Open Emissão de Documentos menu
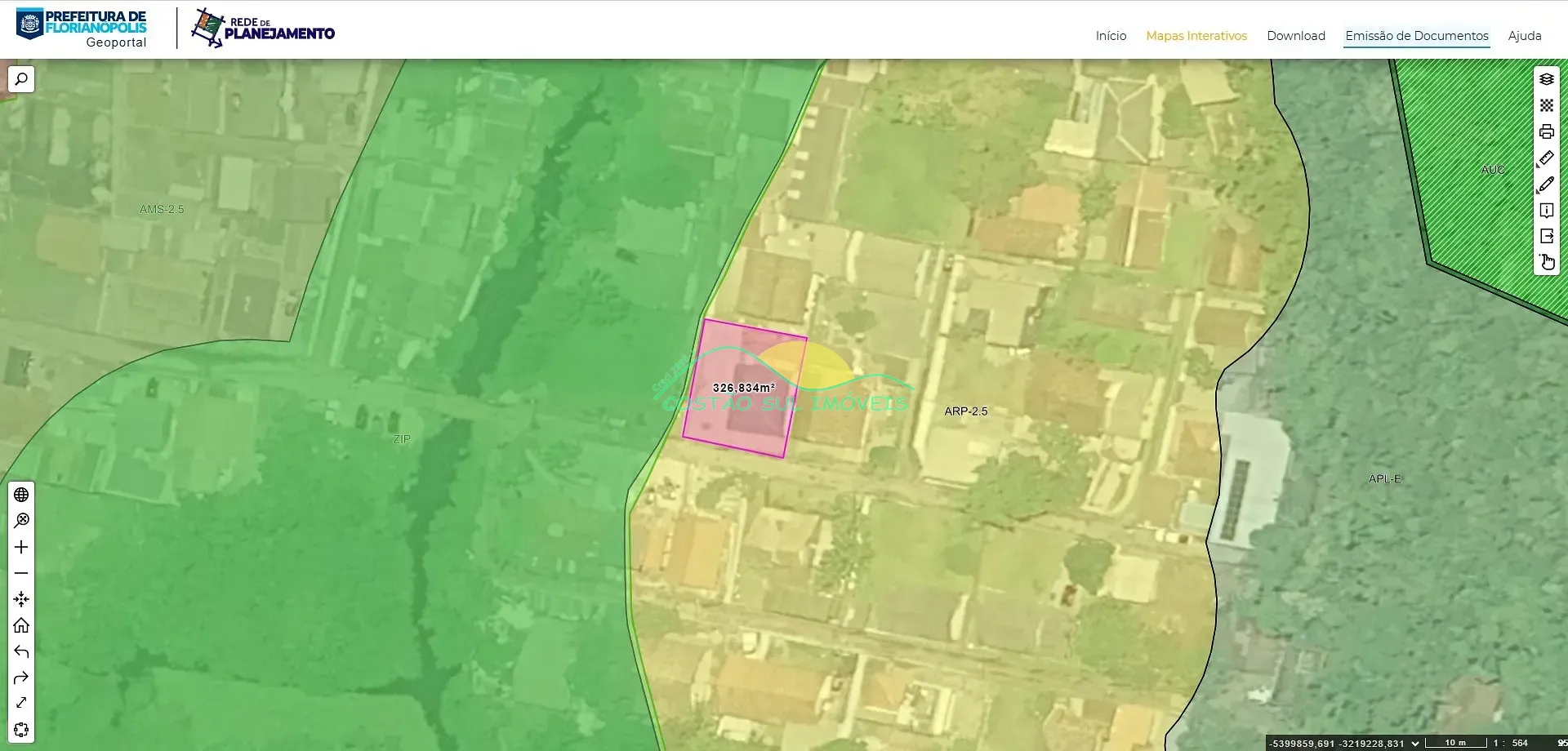This screenshot has height=751, width=1568. [1417, 36]
